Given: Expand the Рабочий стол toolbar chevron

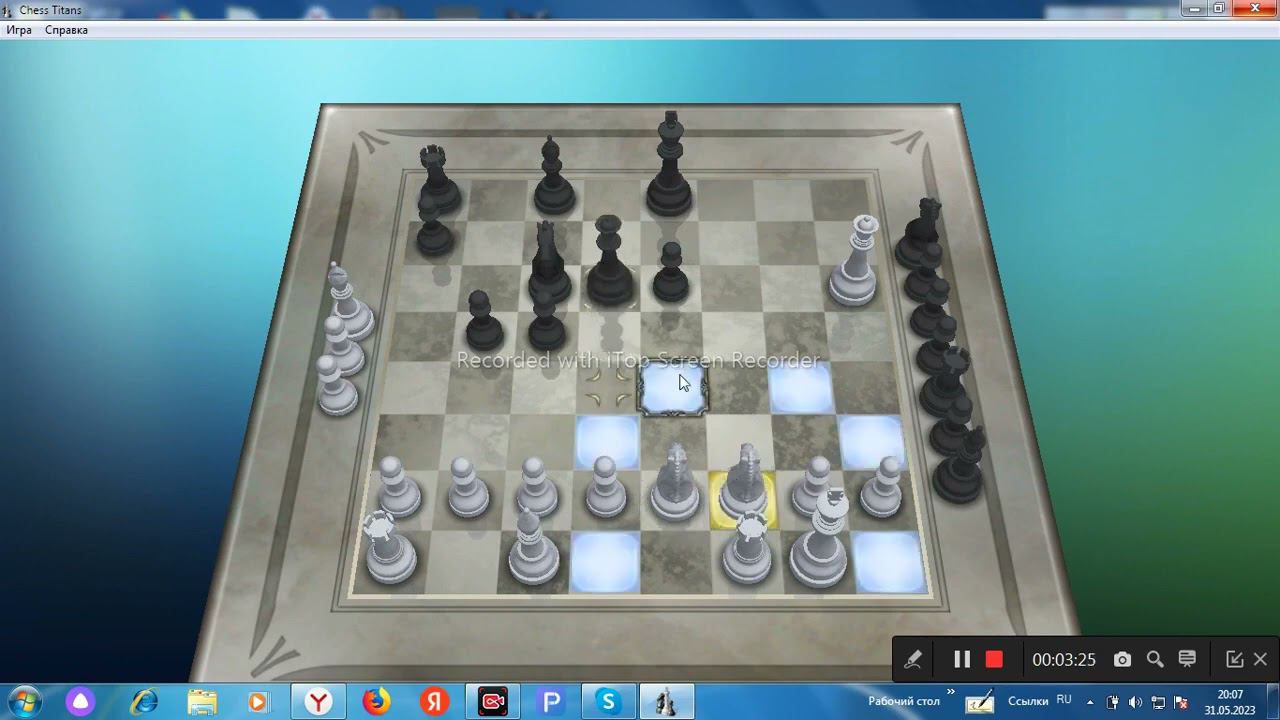Looking at the screenshot, I should (950, 692).
